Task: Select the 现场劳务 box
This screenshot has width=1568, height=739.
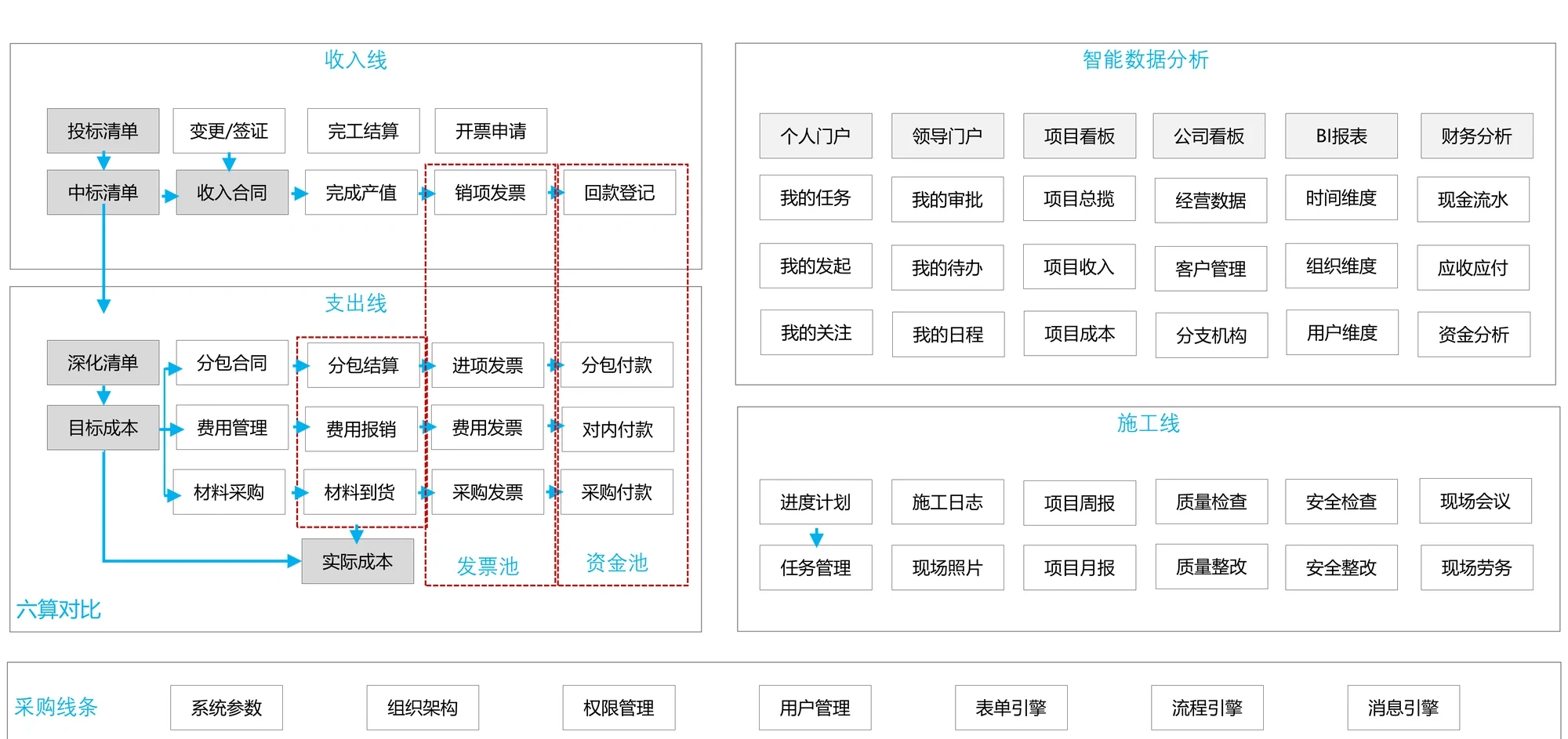Action: (x=1477, y=567)
